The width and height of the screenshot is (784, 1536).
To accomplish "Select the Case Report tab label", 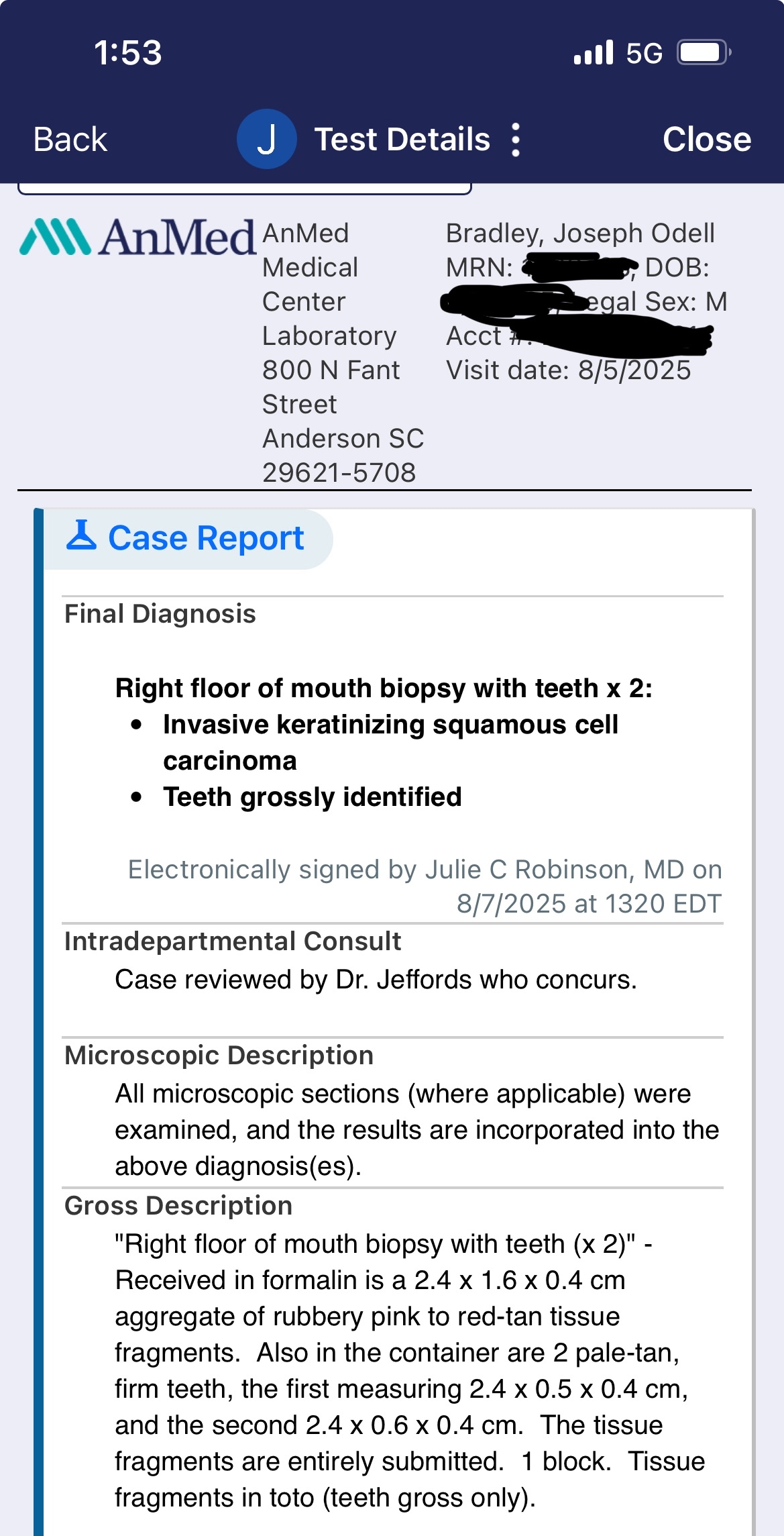I will click(206, 538).
